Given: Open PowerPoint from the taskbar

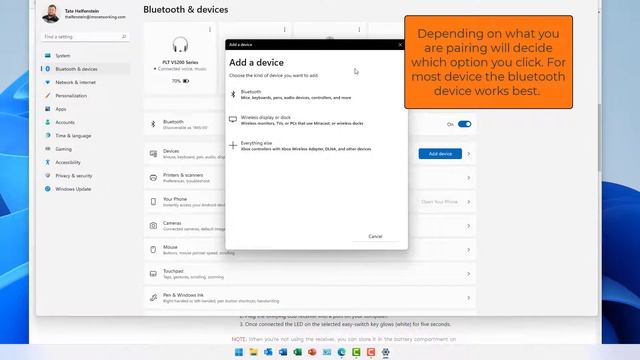Looking at the screenshot, I should tap(312, 352).
